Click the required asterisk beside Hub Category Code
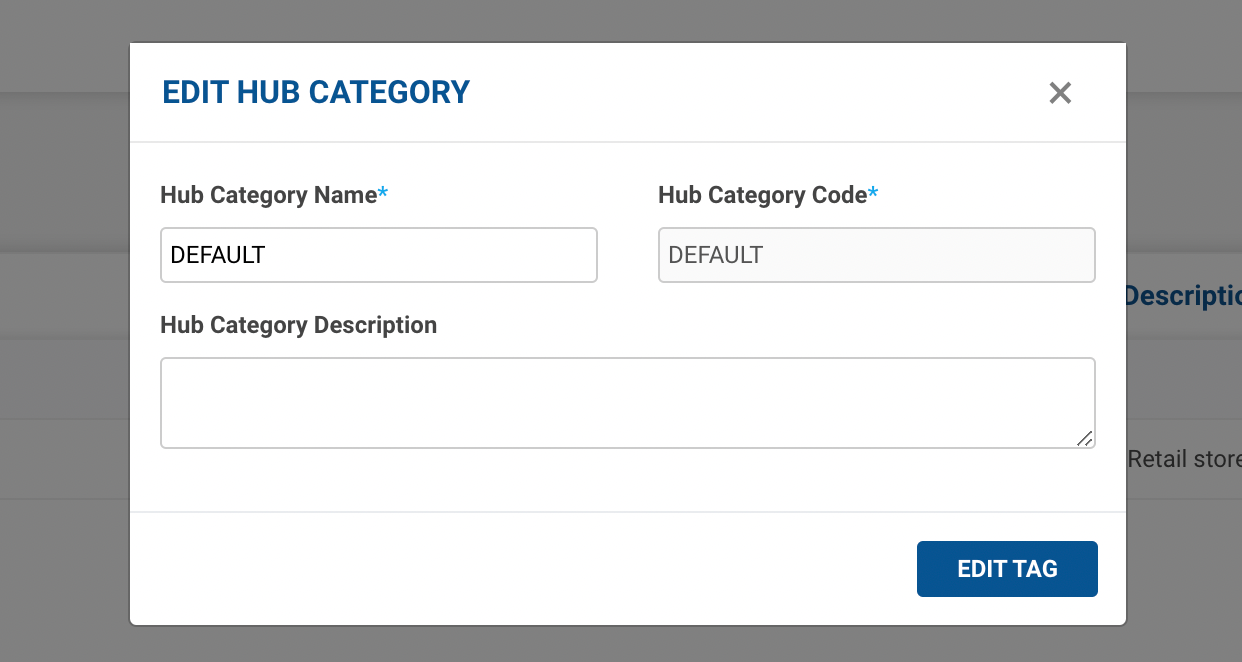 (873, 194)
